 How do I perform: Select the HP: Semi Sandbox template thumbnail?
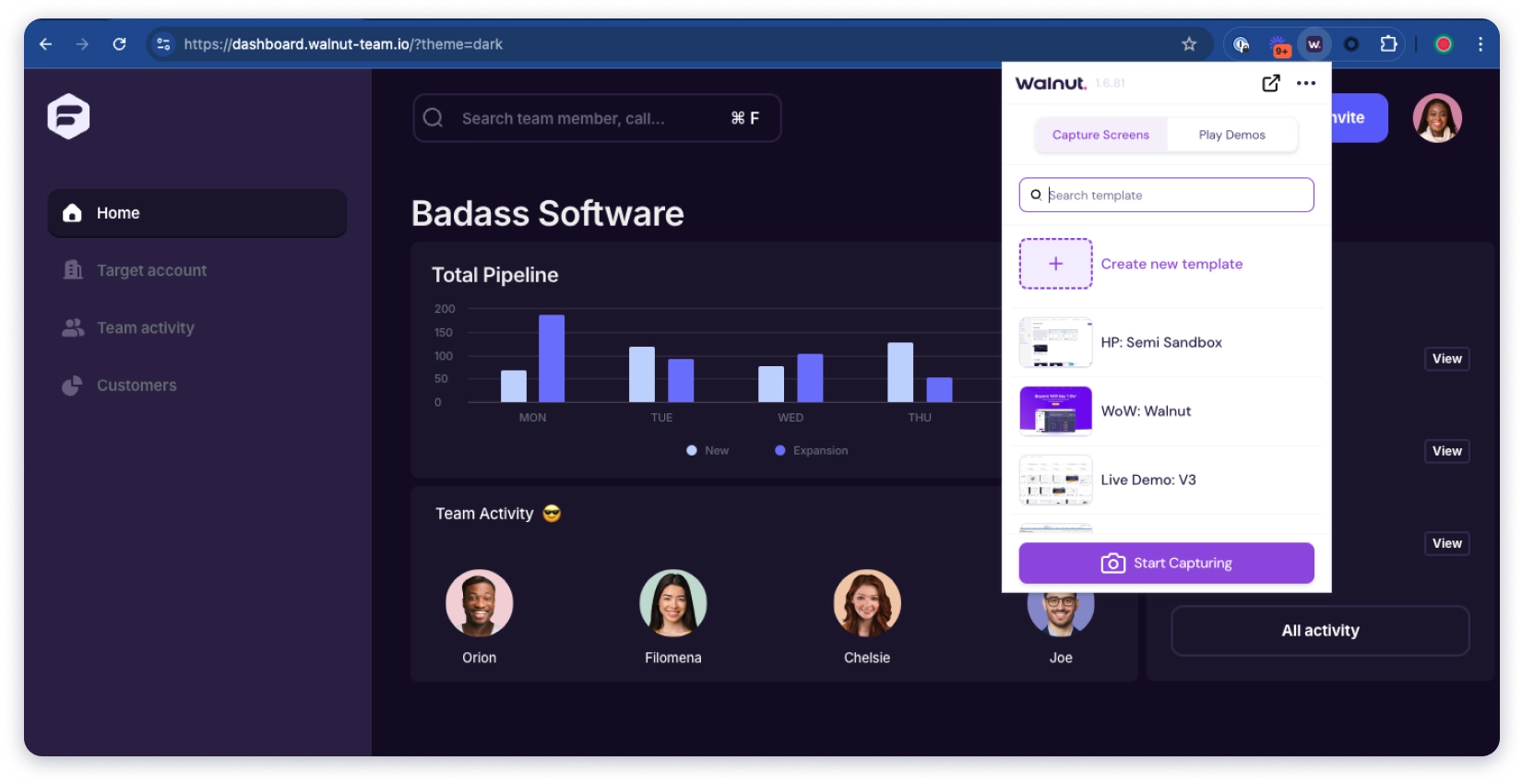1055,342
